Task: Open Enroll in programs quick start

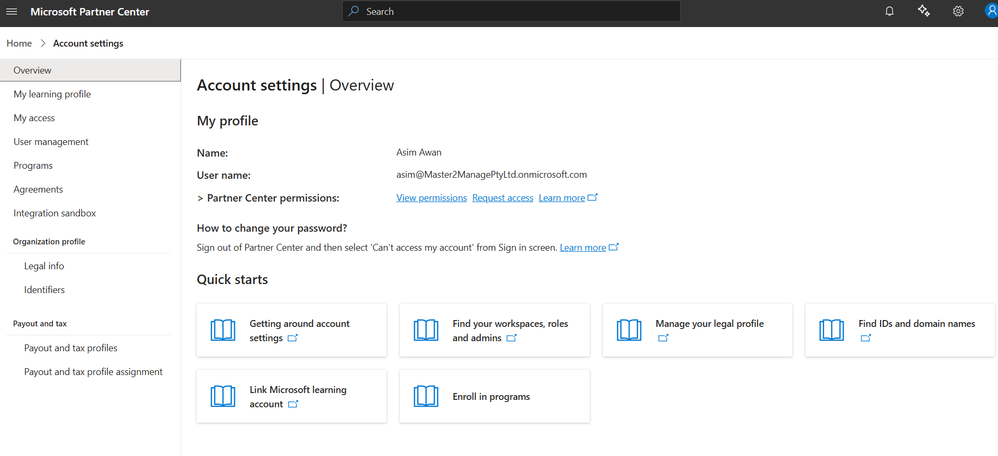Action: pyautogui.click(x=495, y=396)
